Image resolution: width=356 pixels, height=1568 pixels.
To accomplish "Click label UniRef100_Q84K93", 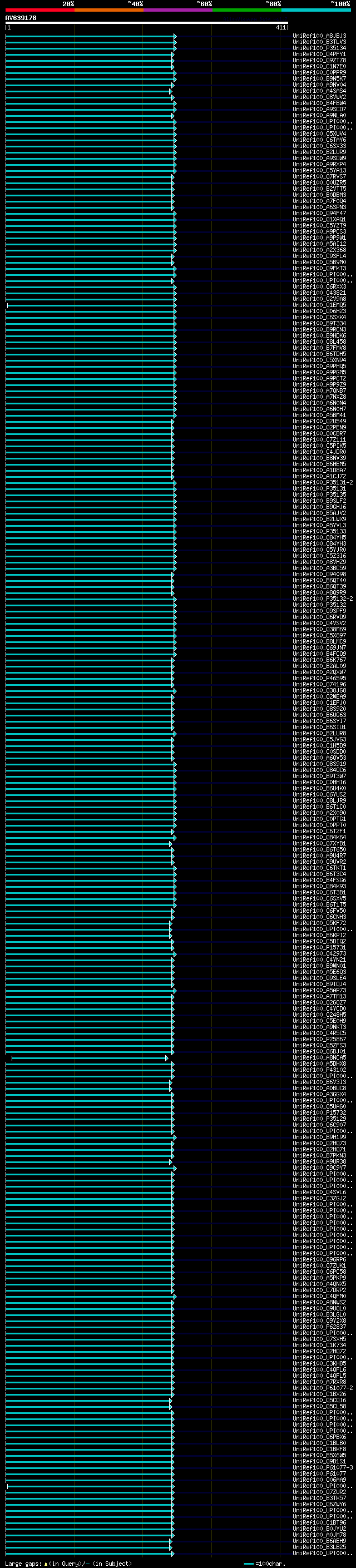I will click(x=319, y=886).
